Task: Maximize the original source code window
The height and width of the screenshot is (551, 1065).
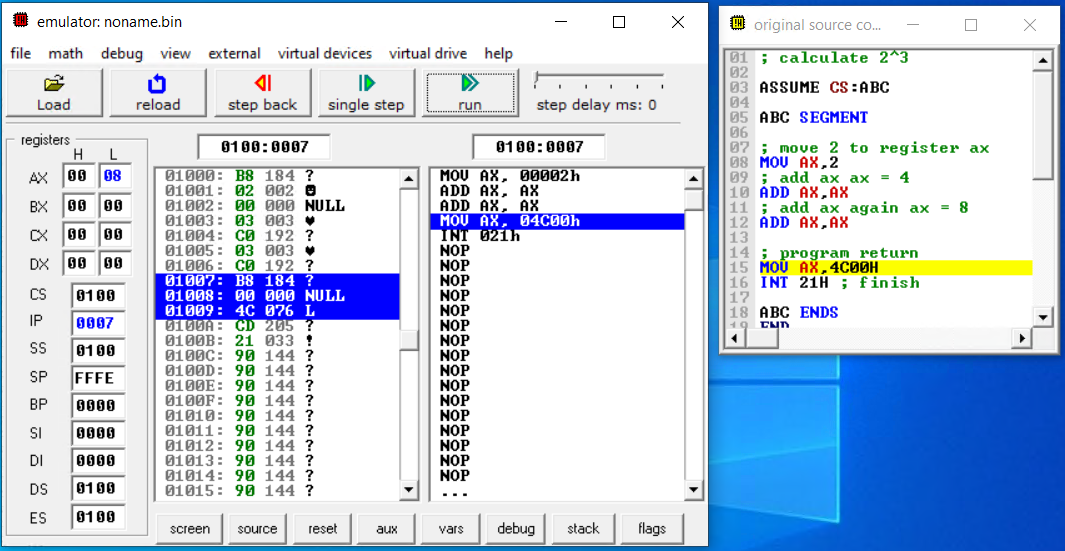Action: click(971, 25)
